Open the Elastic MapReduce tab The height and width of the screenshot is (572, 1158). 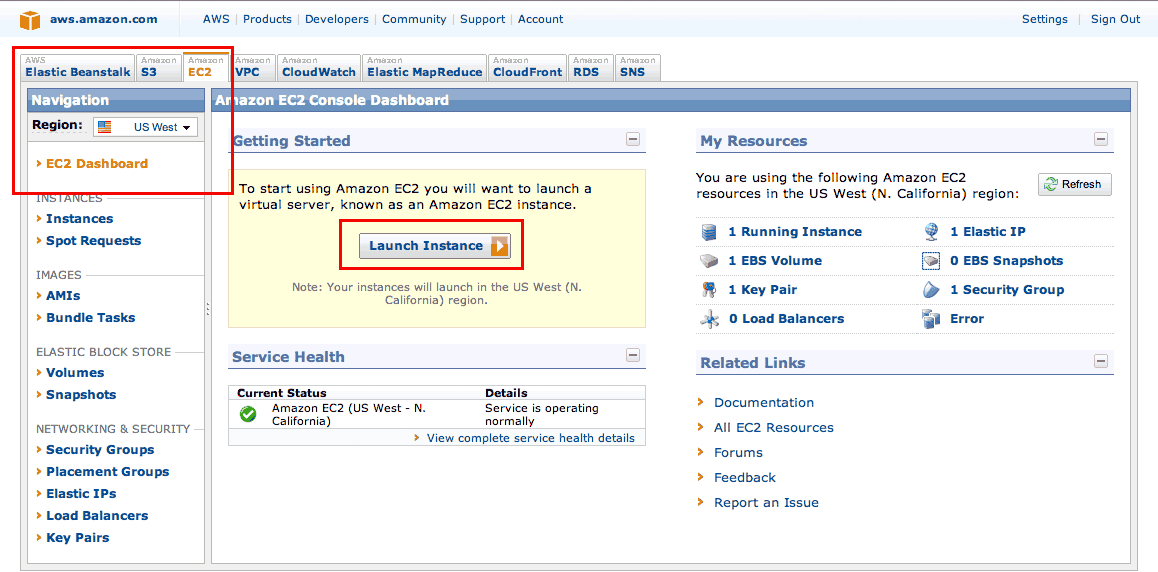[x=425, y=67]
